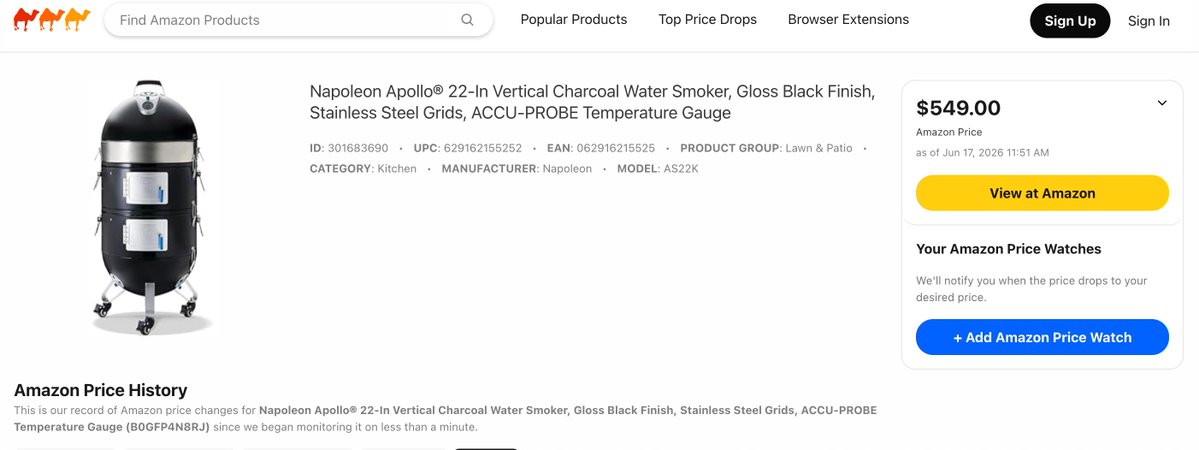Click the $549.00 Amazon price
Viewport: 1199px width, 450px height.
[958, 108]
